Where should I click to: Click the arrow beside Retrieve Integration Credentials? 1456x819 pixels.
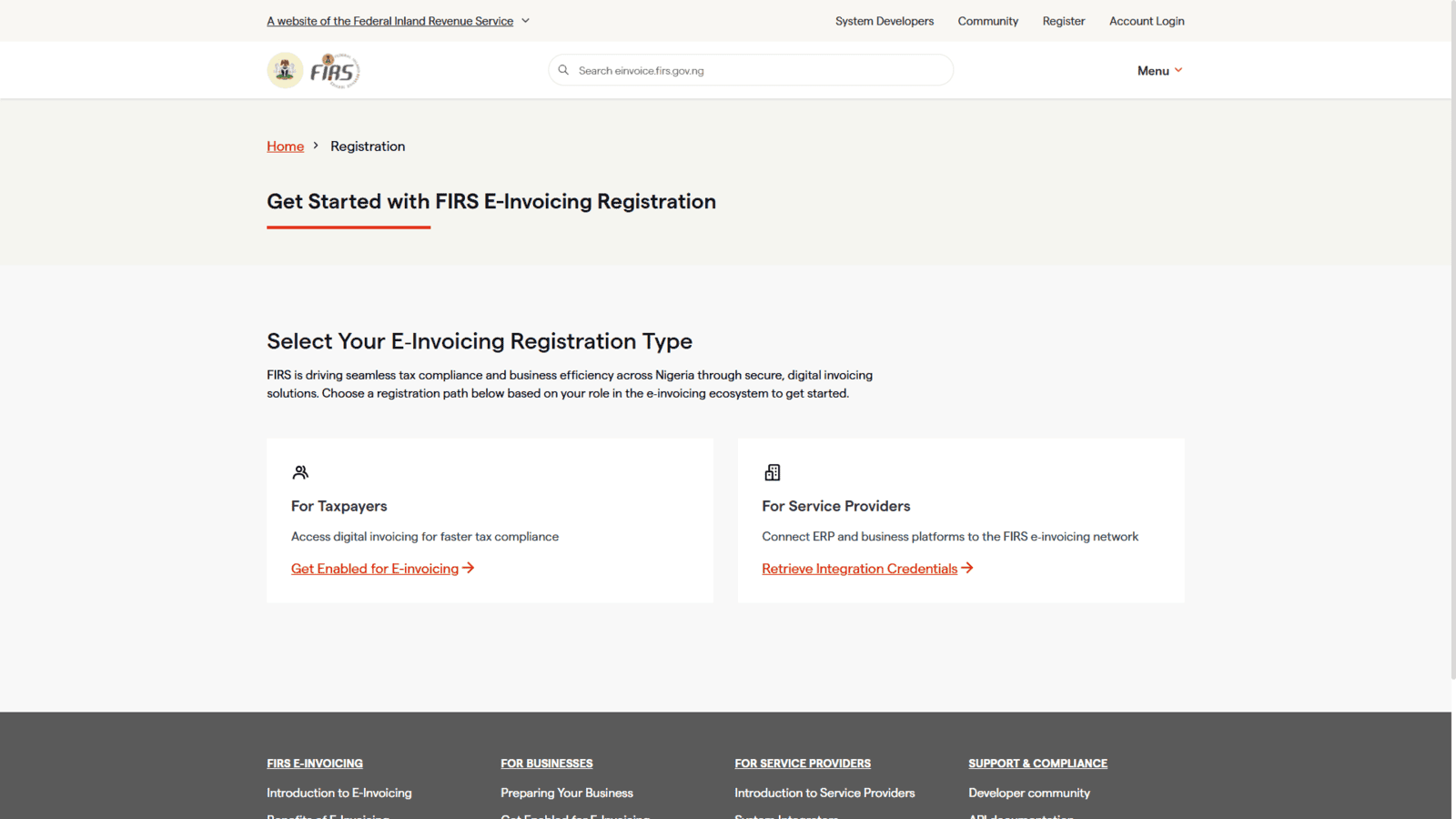click(967, 568)
